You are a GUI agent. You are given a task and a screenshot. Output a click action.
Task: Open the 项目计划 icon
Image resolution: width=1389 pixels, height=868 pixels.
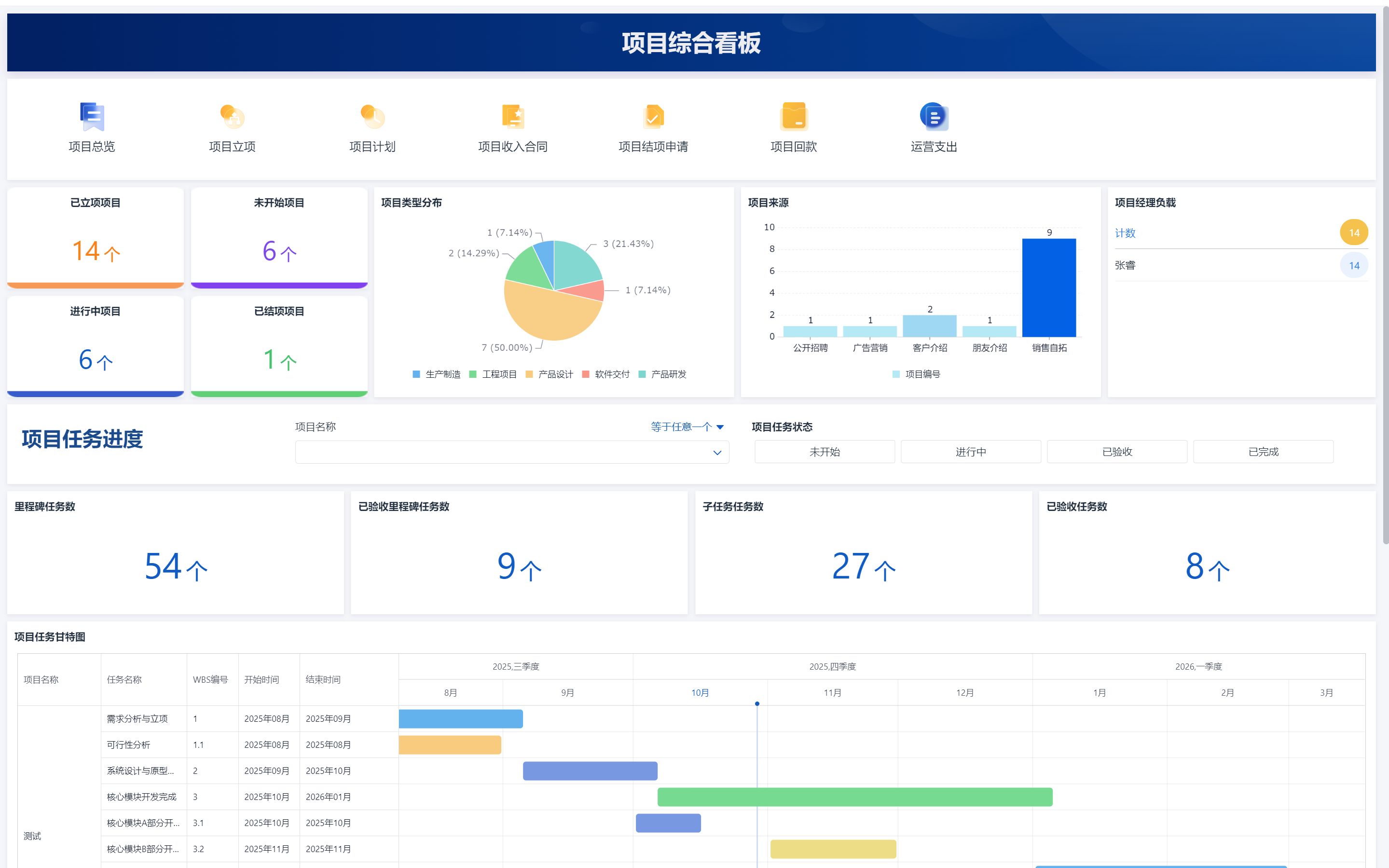coord(372,117)
